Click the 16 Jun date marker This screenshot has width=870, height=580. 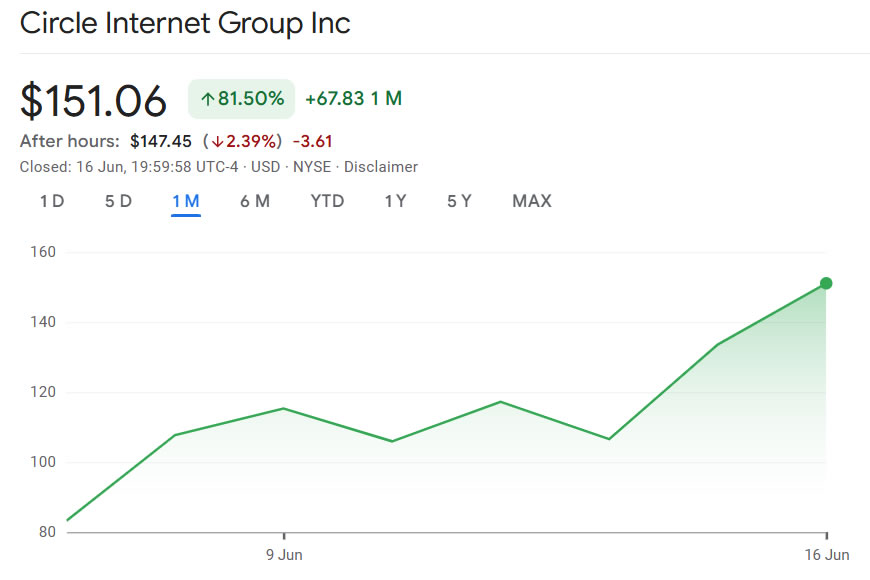pos(826,553)
